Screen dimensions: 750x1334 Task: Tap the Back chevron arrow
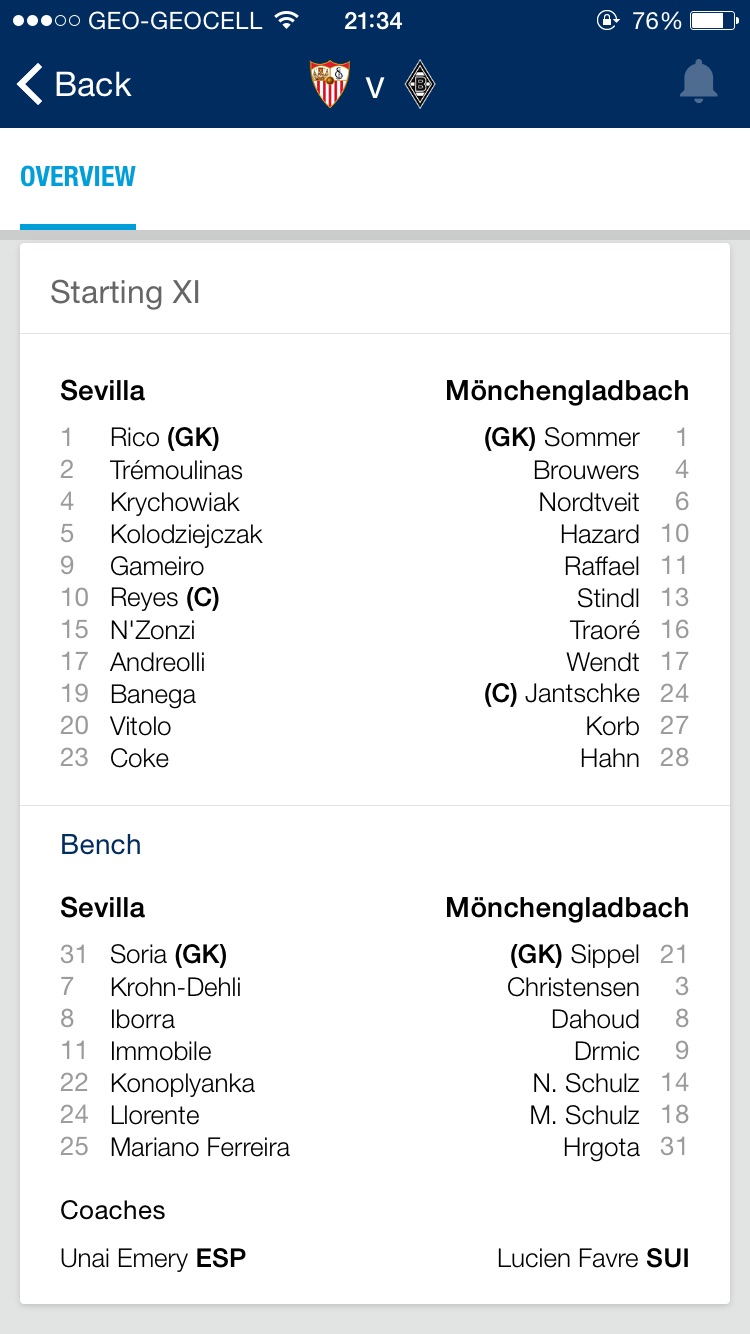(31, 85)
